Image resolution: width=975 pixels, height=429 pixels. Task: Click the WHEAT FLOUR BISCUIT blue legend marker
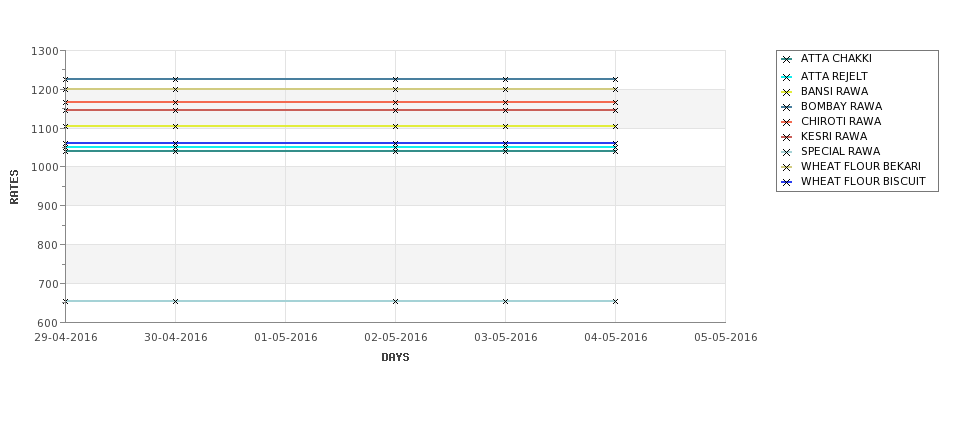pos(787,183)
